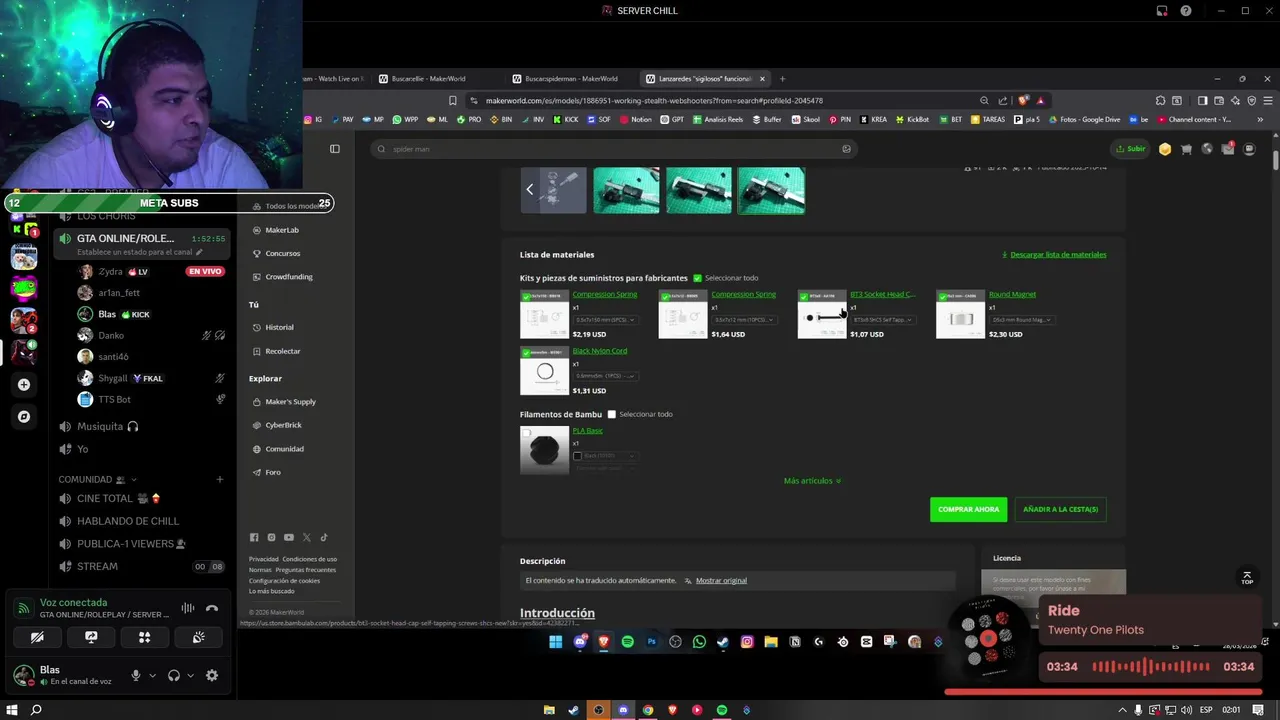Uncheck the $1,64 Compression Spring item
The image size is (1280, 720).
click(665, 297)
